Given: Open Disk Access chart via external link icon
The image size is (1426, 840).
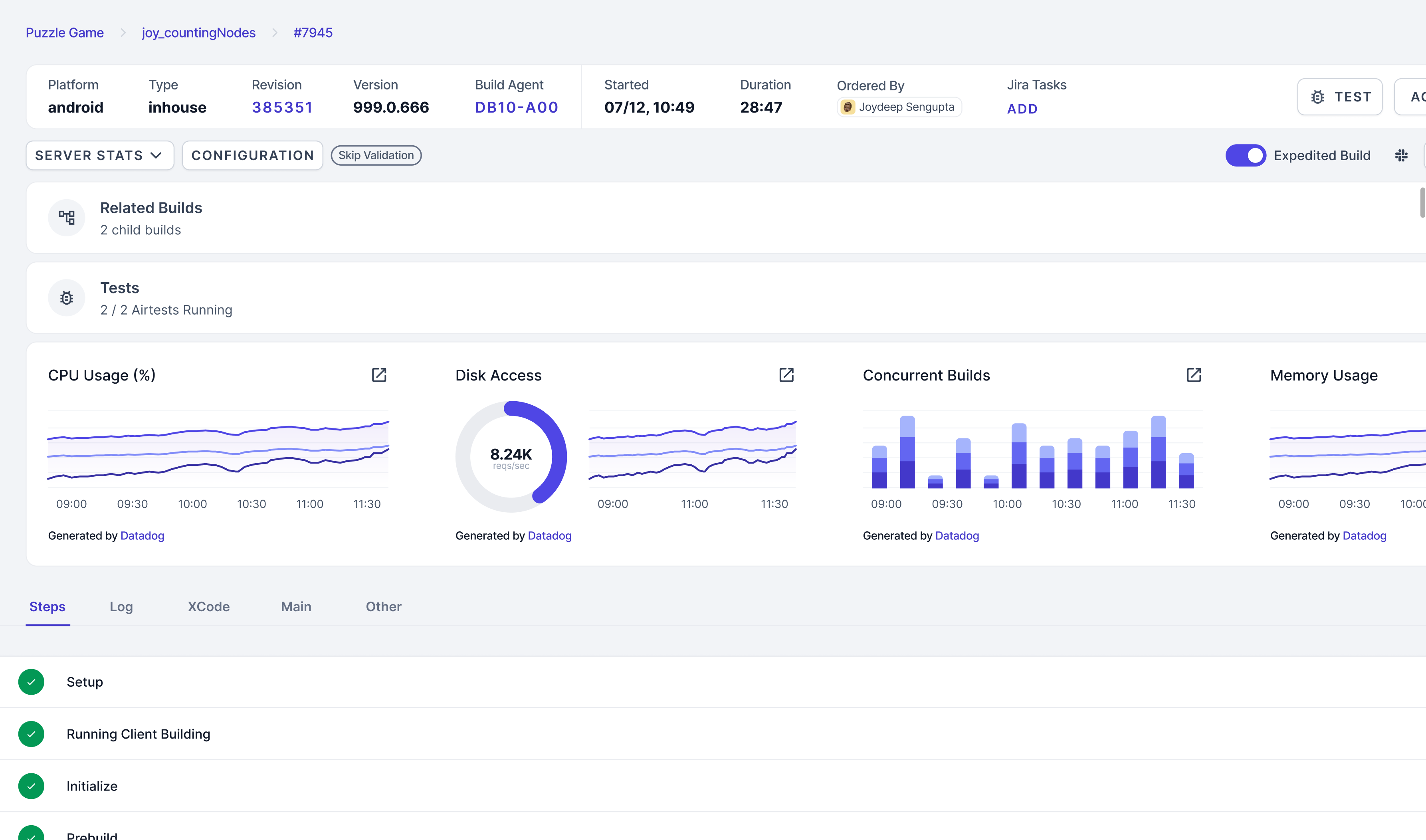Looking at the screenshot, I should tap(786, 375).
